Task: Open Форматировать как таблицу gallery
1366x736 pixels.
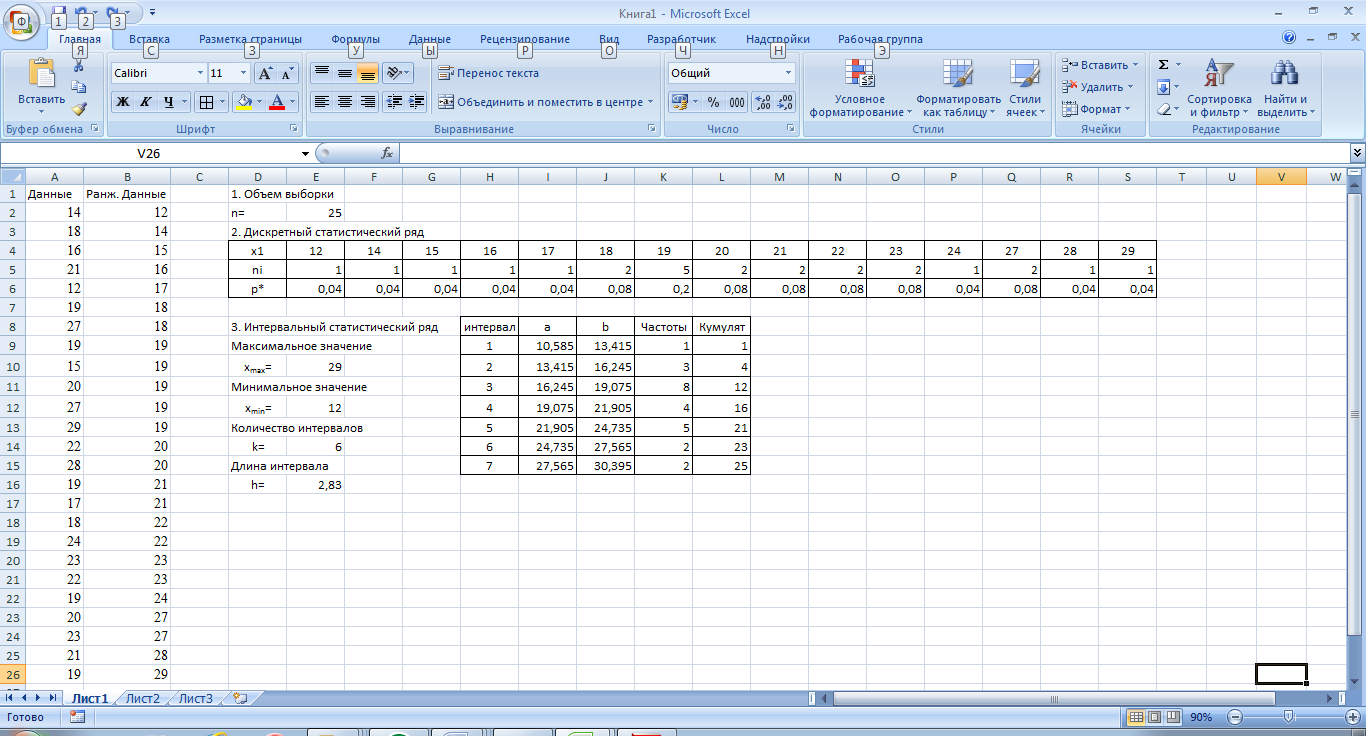Action: click(x=958, y=88)
